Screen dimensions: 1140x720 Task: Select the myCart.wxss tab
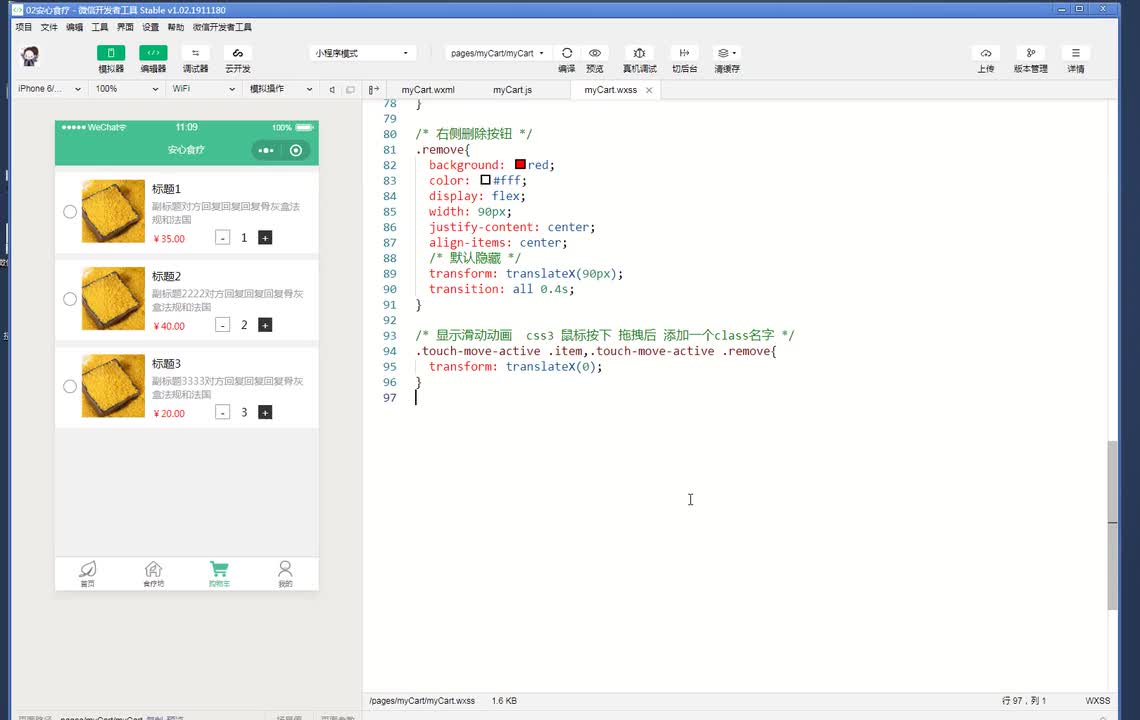[611, 89]
